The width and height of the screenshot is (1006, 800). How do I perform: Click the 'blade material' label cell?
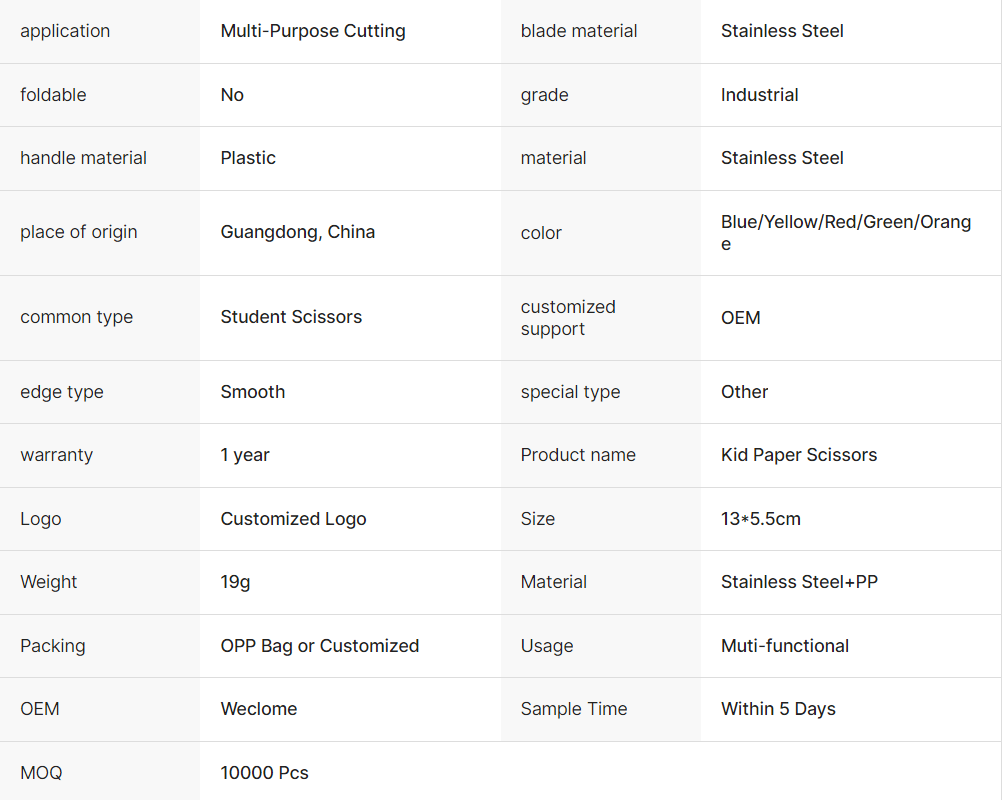pyautogui.click(x=579, y=31)
